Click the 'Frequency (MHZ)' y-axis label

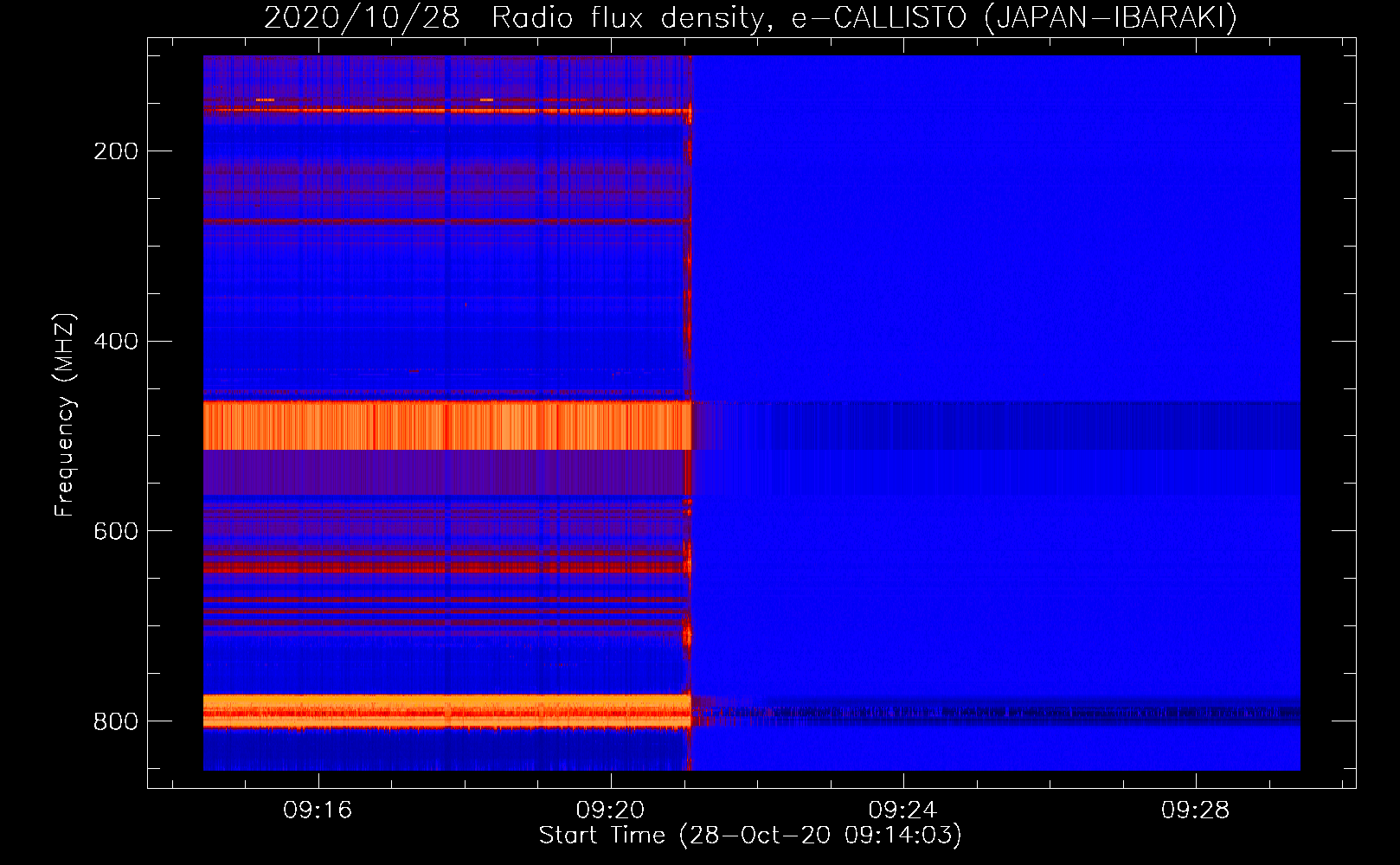tap(65, 414)
